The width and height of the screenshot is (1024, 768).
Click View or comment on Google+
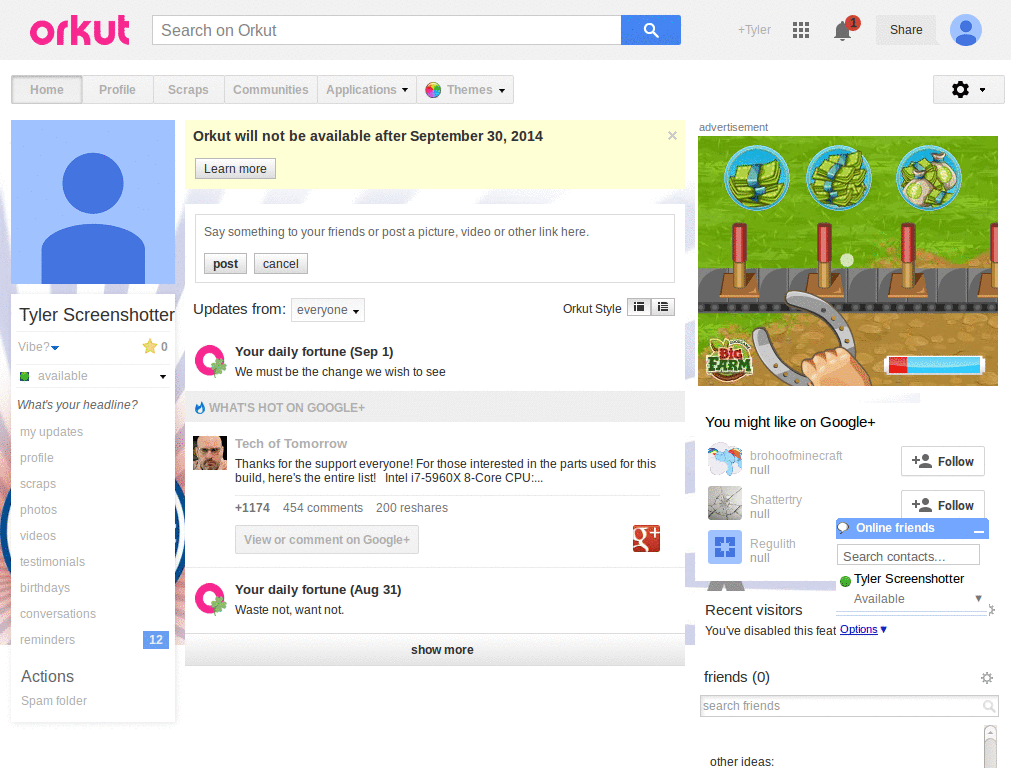click(x=327, y=540)
